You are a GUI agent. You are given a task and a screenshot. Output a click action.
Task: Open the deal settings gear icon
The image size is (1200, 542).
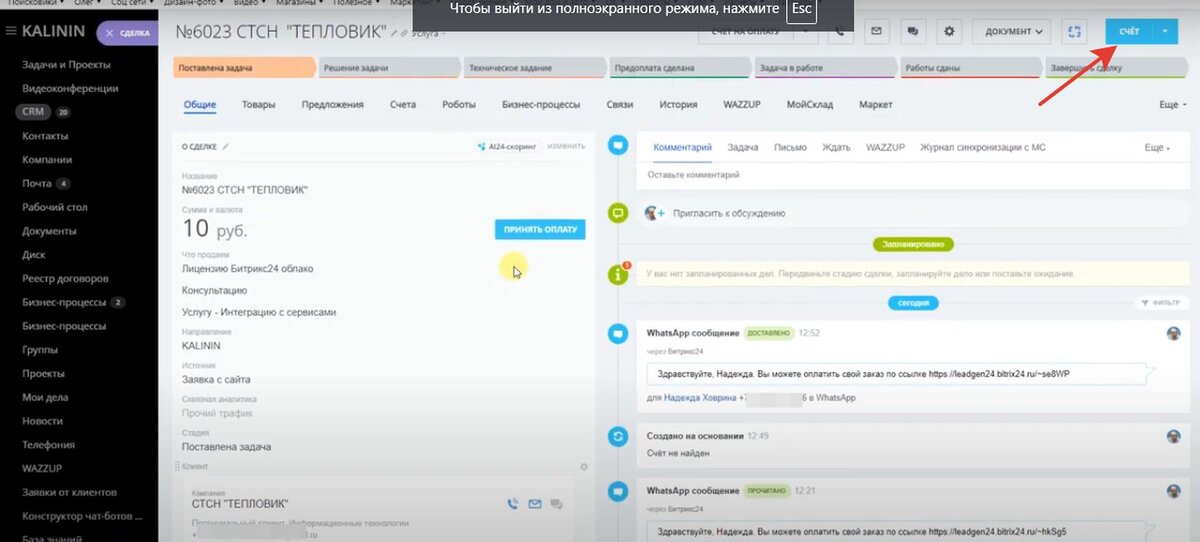click(x=949, y=31)
